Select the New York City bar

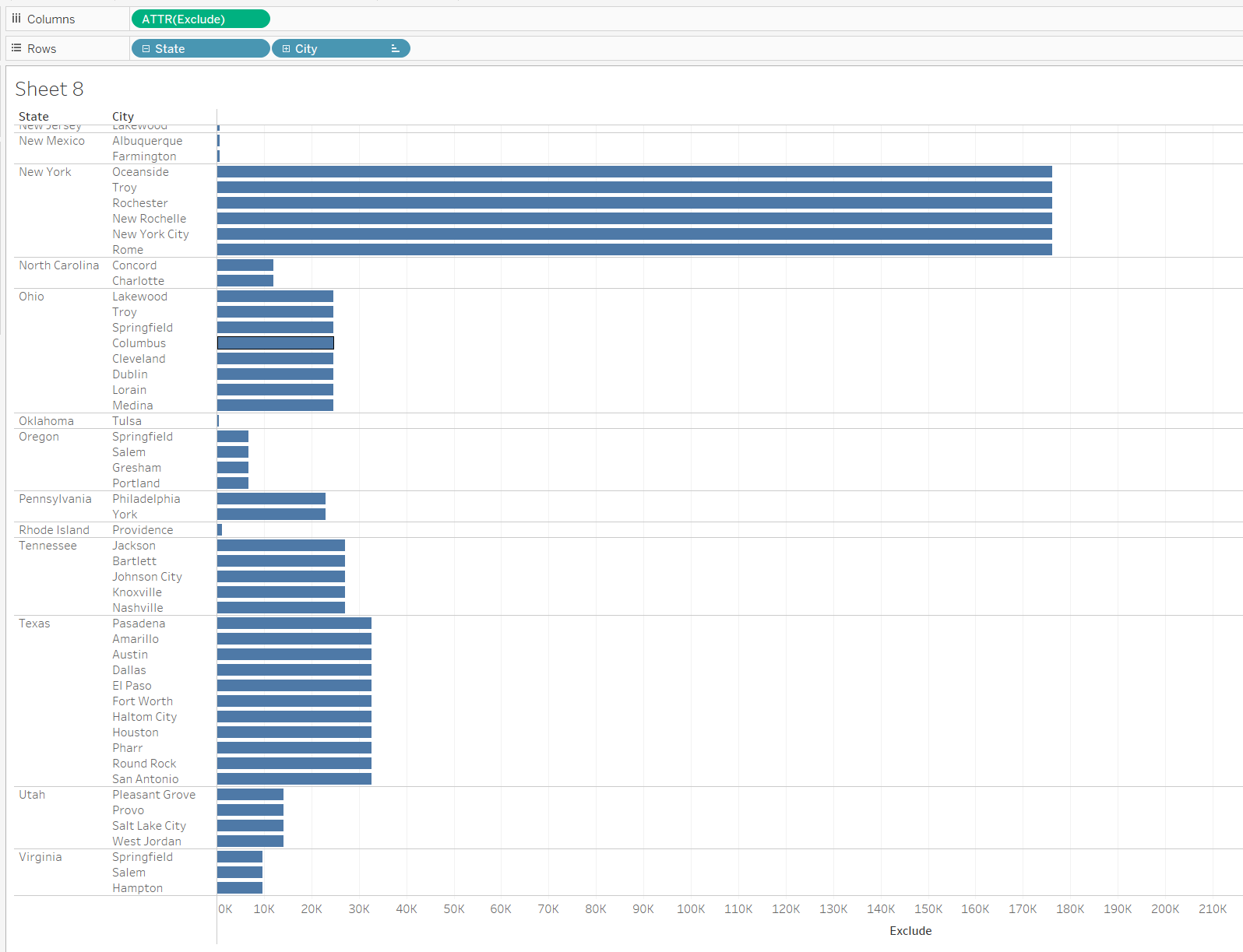[635, 234]
